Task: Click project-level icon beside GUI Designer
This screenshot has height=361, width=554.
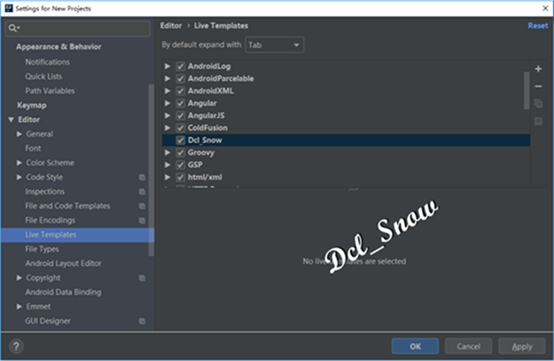Action: [142, 321]
